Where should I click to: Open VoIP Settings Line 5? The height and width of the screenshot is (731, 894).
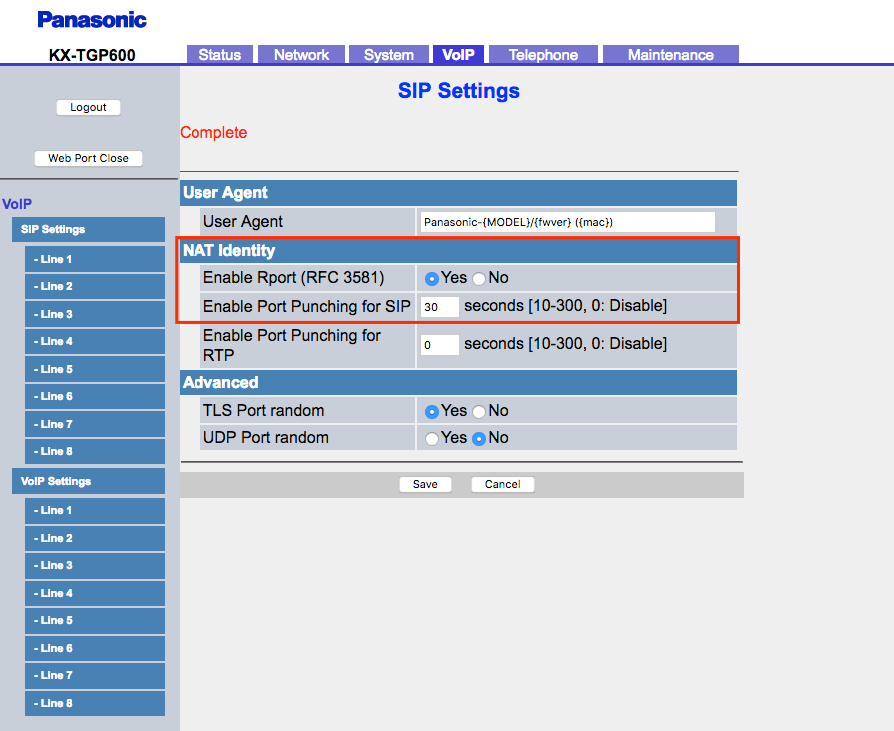pyautogui.click(x=95, y=620)
